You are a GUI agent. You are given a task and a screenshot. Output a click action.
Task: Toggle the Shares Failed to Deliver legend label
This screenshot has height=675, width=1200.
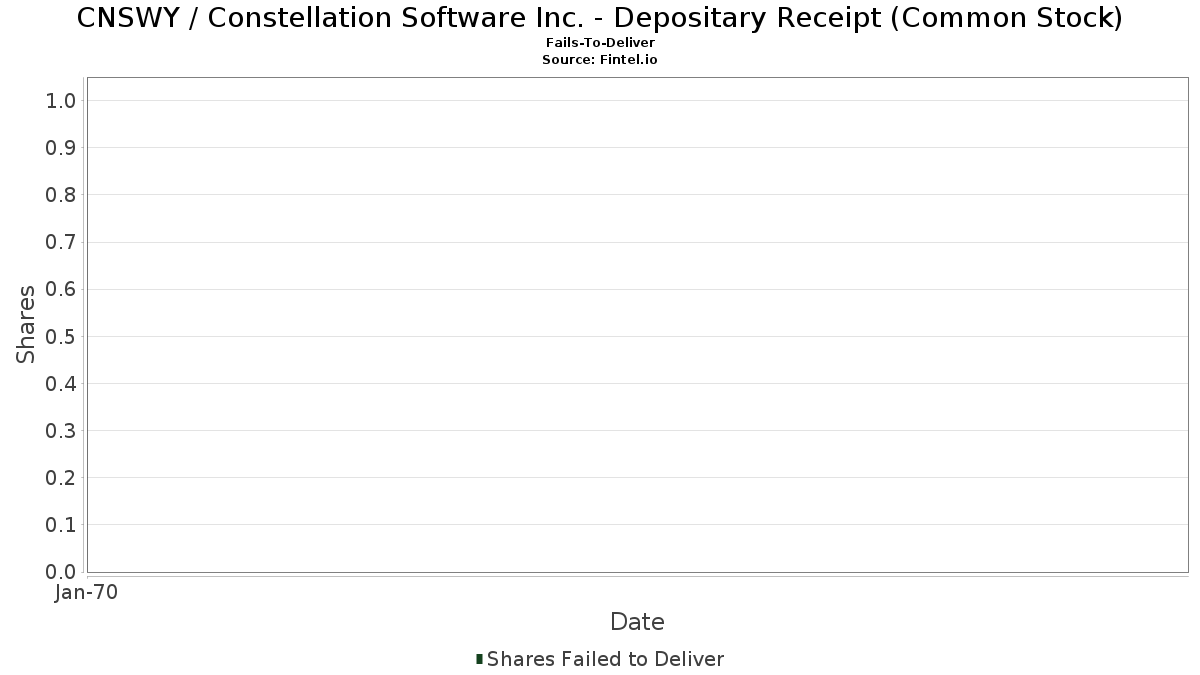click(605, 659)
